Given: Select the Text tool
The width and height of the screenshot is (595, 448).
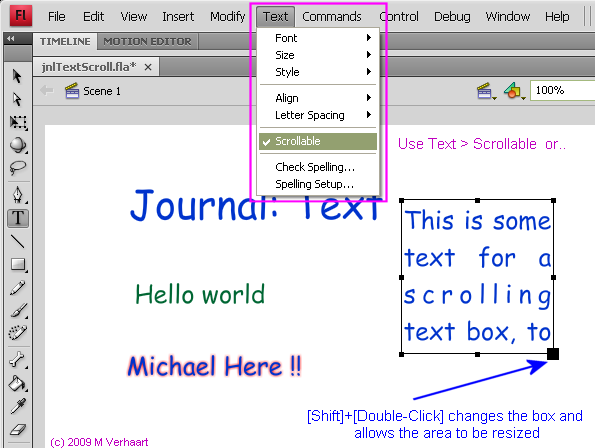Looking at the screenshot, I should (18, 218).
